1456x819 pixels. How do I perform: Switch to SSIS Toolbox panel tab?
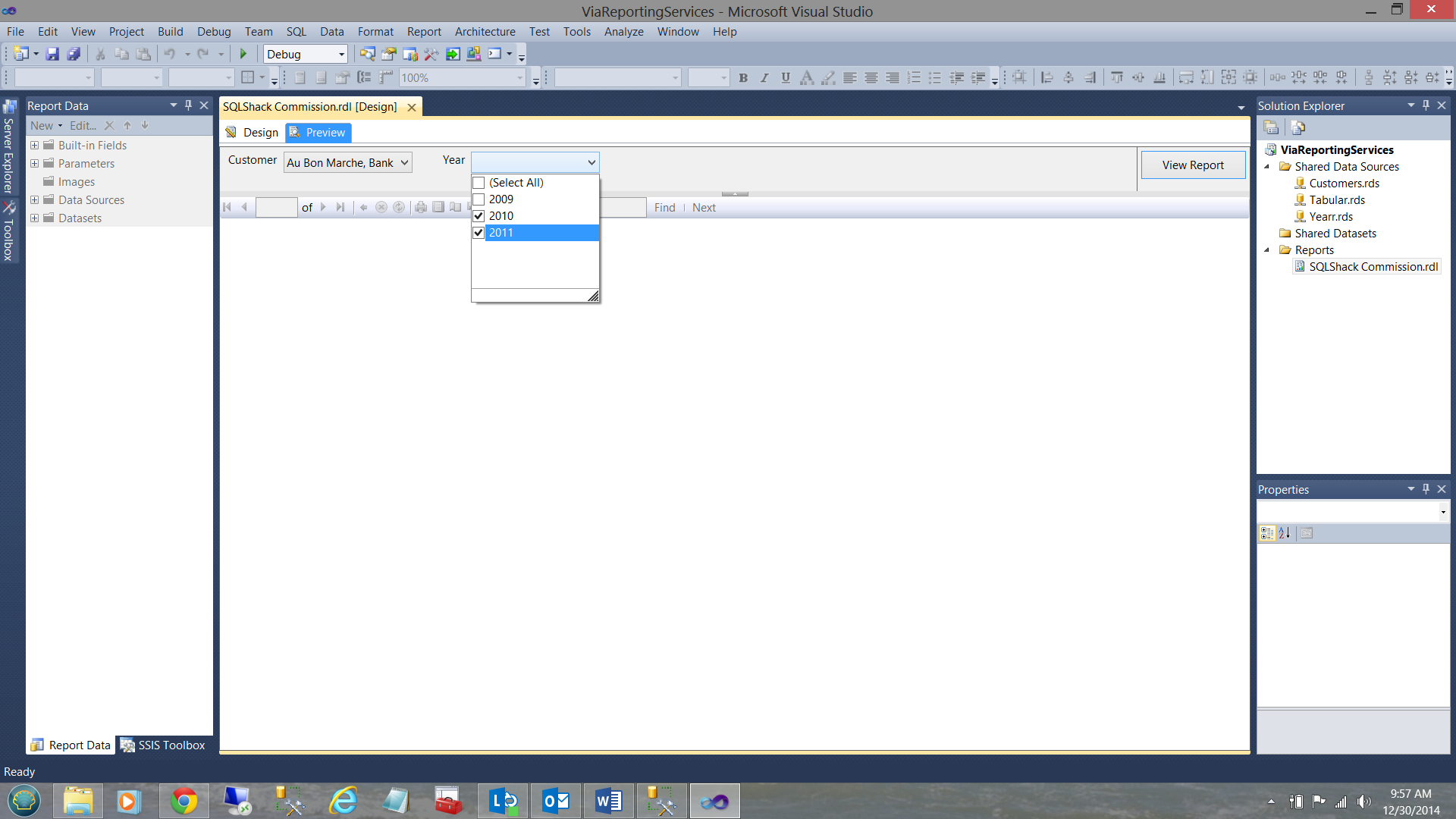[x=163, y=745]
